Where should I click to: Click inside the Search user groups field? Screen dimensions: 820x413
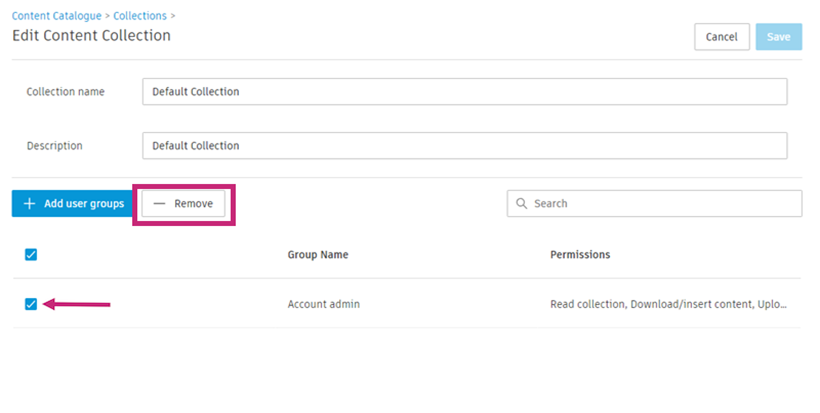(x=660, y=204)
